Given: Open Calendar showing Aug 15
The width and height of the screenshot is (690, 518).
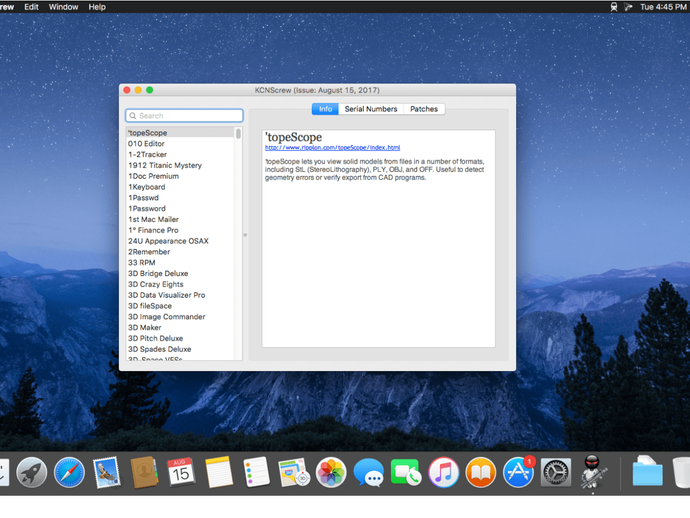Looking at the screenshot, I should [181, 472].
